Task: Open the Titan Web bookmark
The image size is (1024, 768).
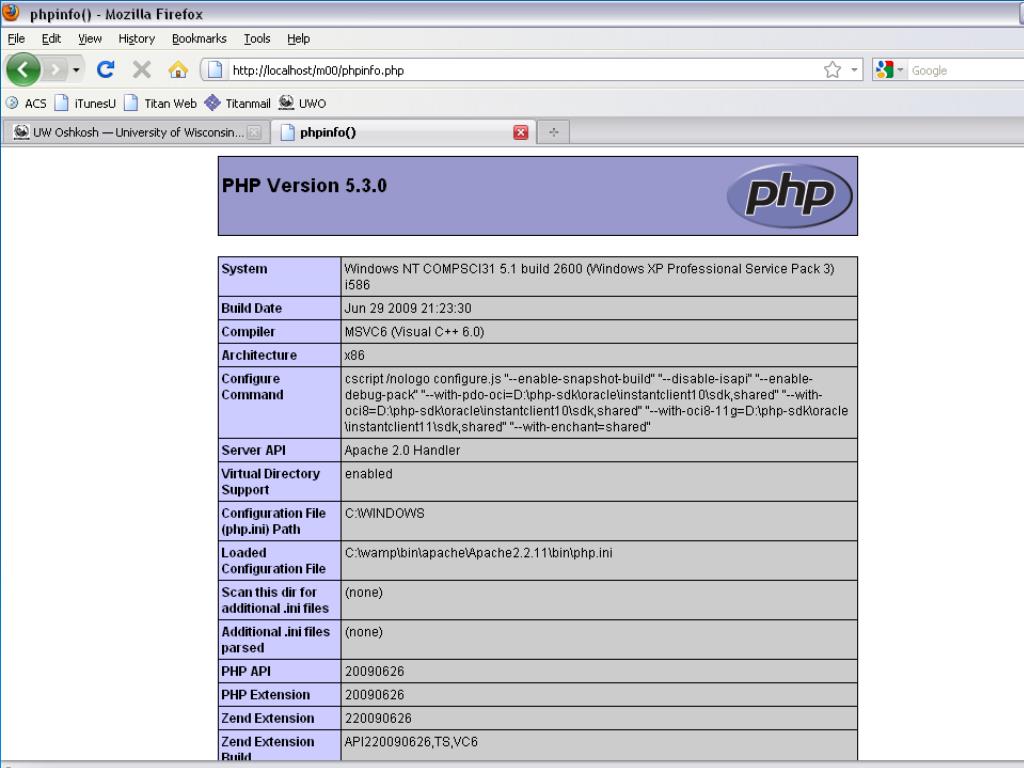Action: 160,103
